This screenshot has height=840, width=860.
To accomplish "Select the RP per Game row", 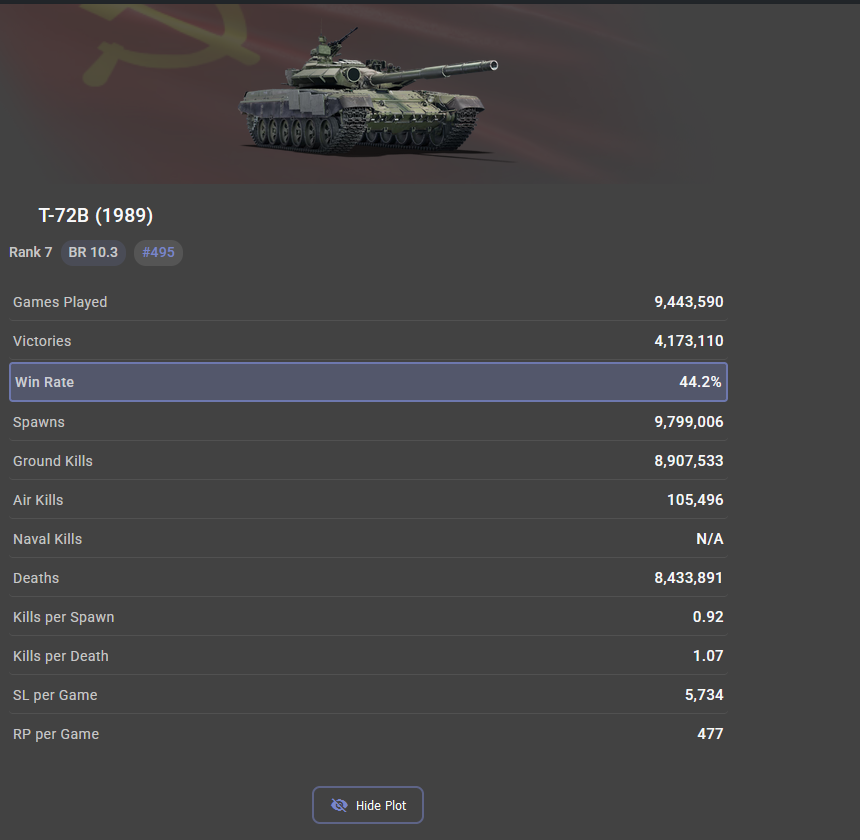I will (x=369, y=733).
